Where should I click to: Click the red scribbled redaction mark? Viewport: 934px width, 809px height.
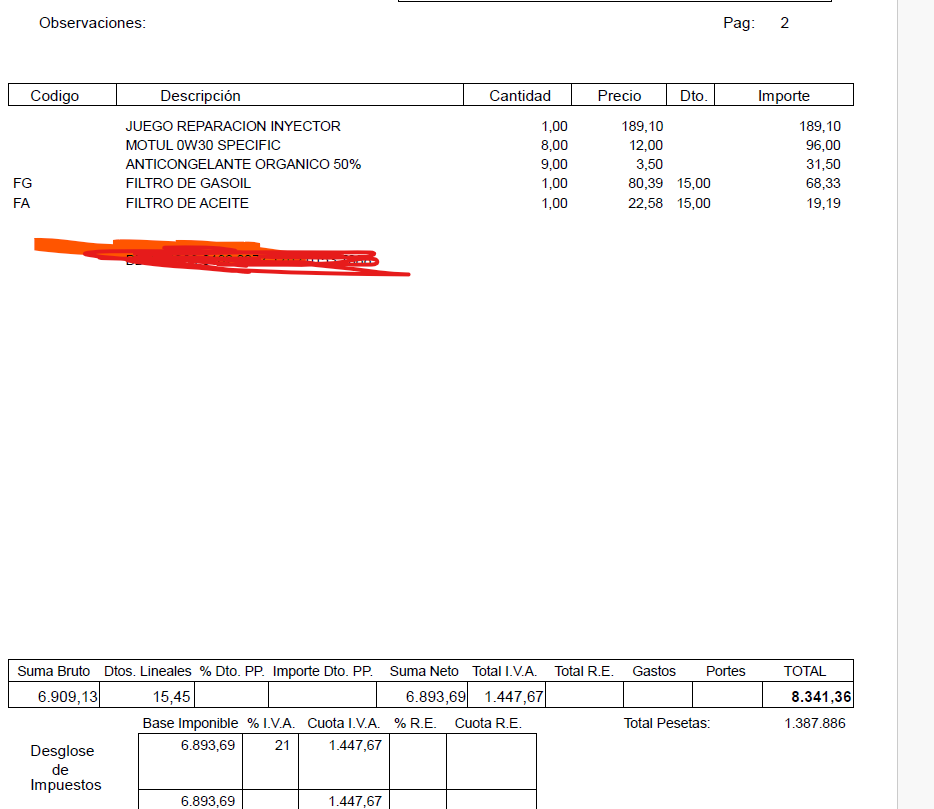click(x=230, y=256)
